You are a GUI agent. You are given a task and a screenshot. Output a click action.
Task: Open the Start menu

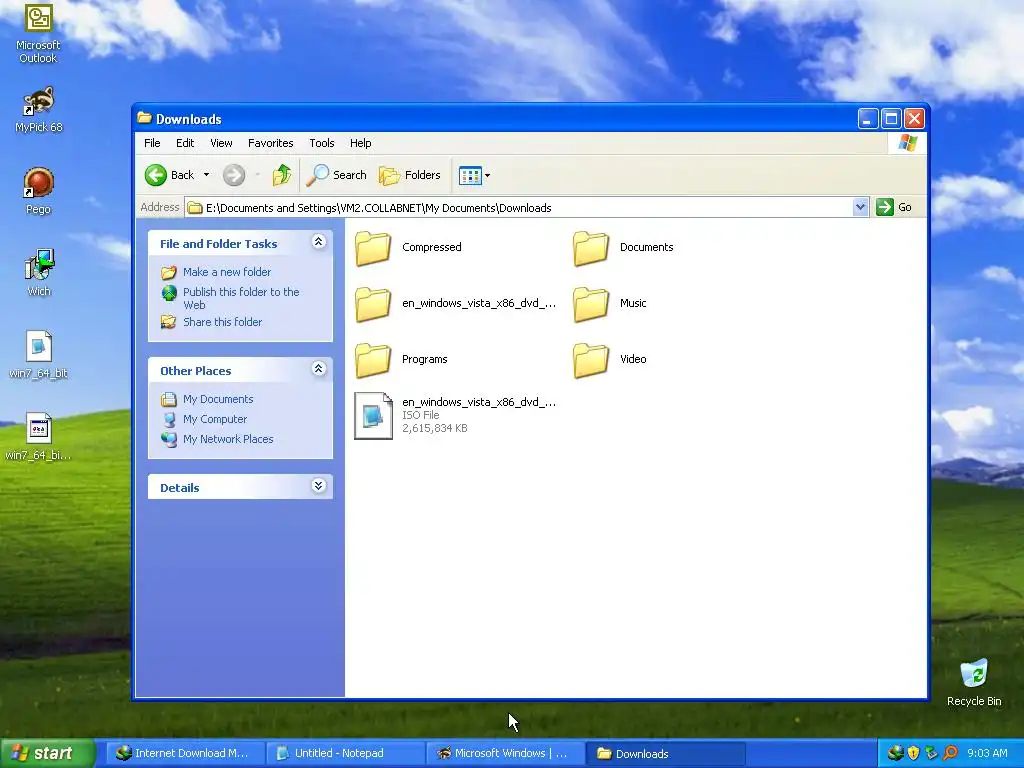pyautogui.click(x=46, y=753)
